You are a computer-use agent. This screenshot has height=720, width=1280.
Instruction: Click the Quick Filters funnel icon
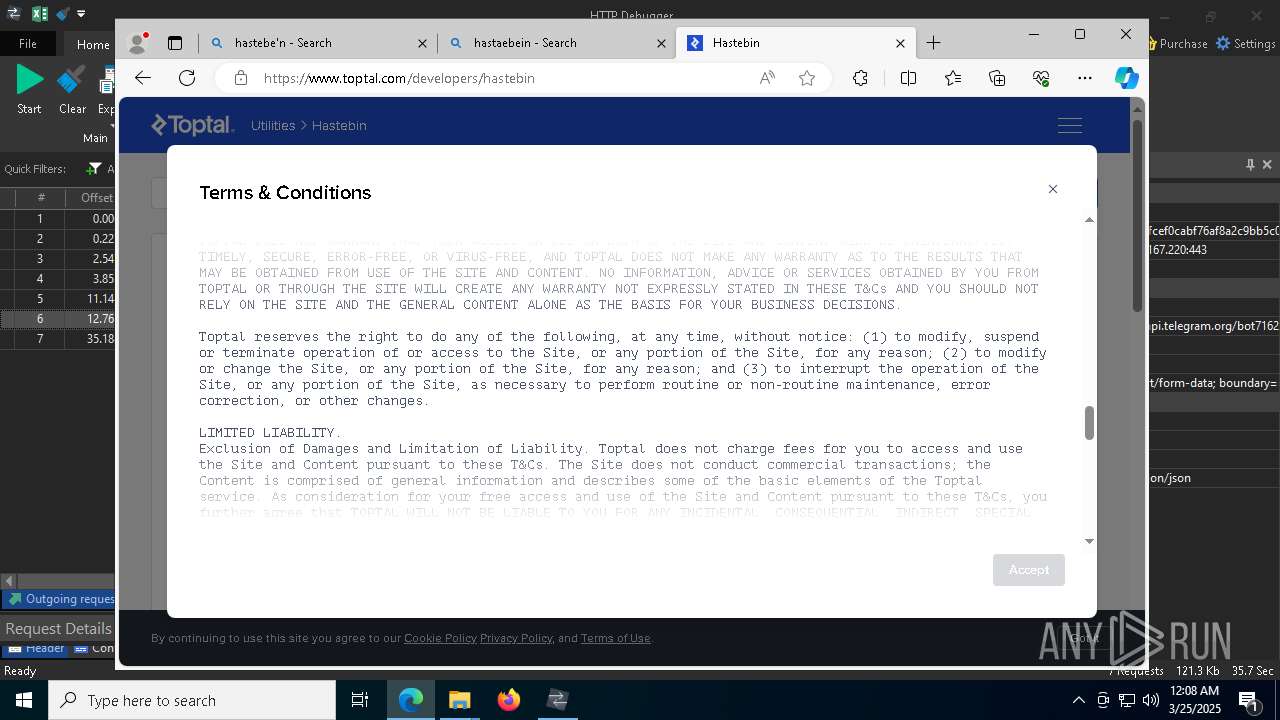(x=94, y=169)
